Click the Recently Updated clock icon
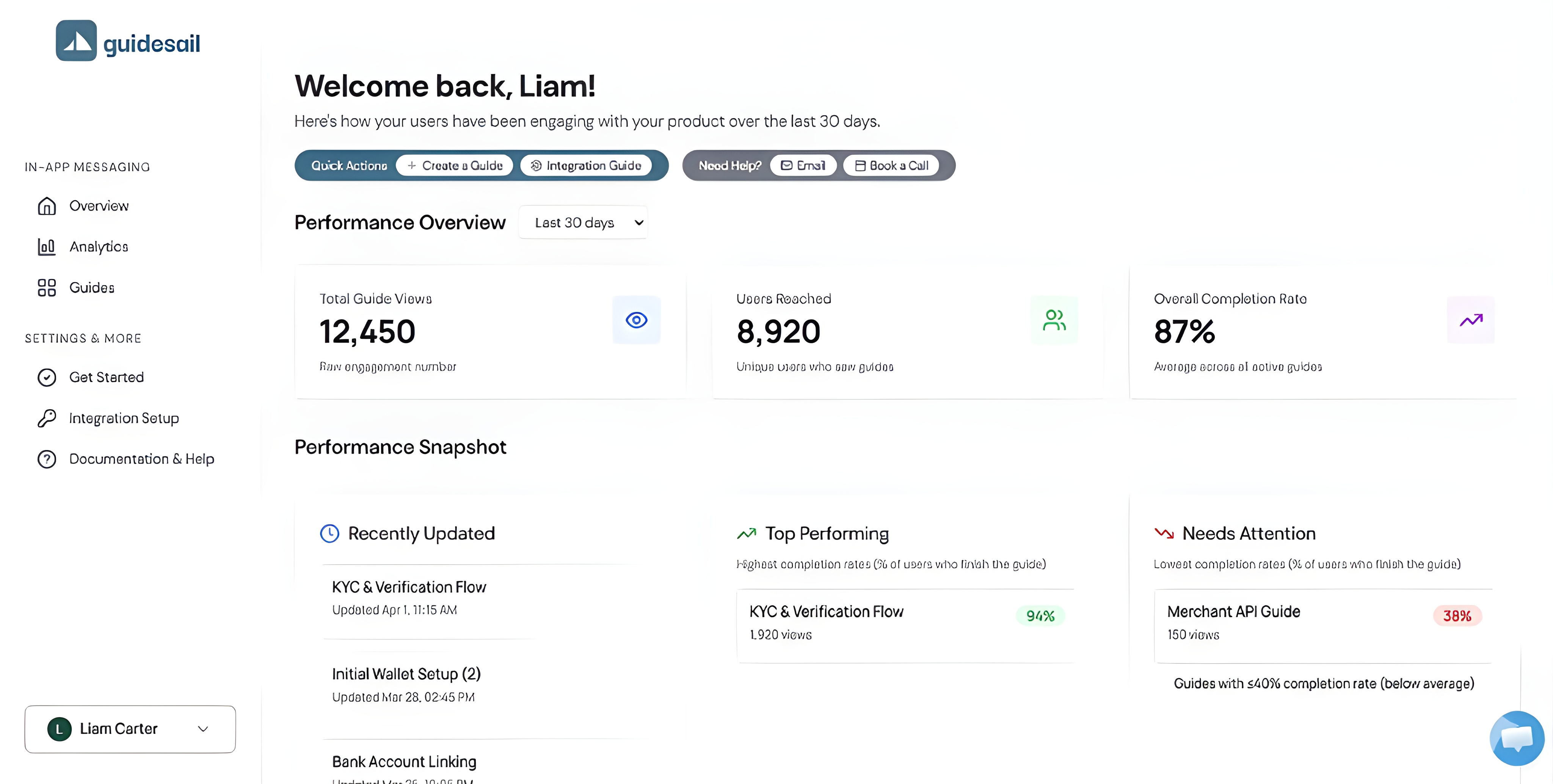 tap(329, 533)
